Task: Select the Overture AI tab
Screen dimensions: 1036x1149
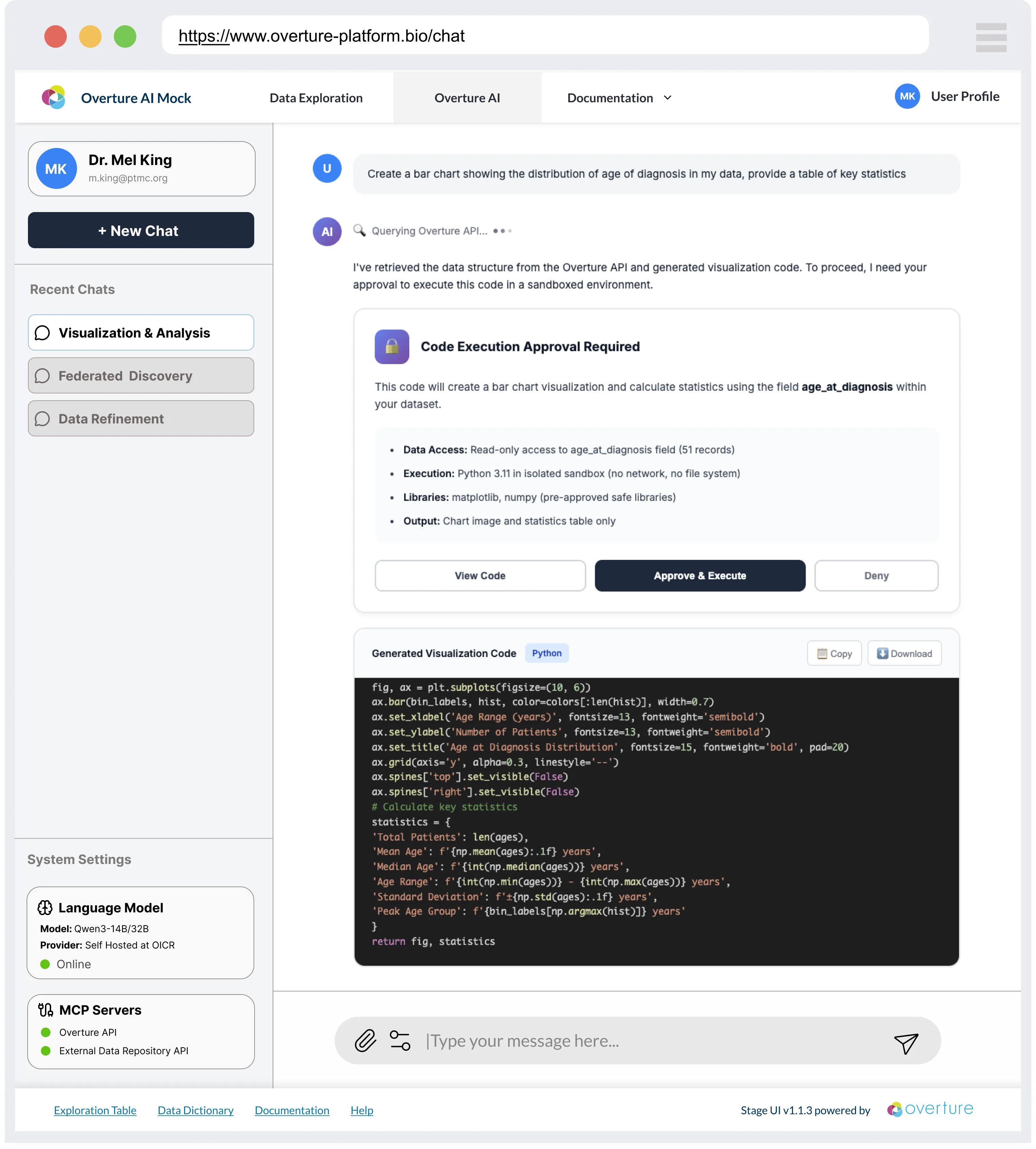Action: 467,98
